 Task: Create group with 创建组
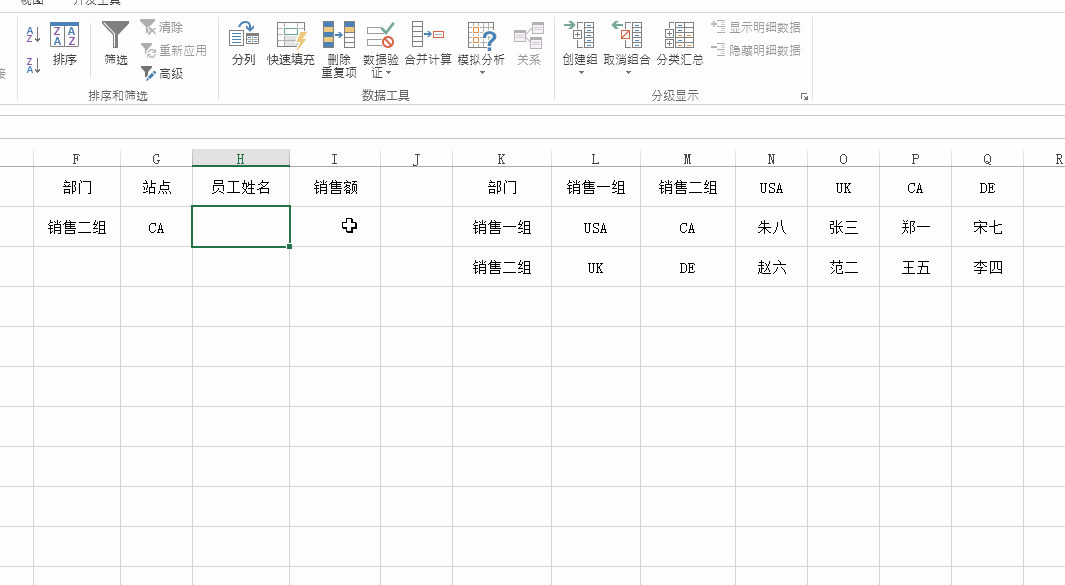click(x=580, y=42)
